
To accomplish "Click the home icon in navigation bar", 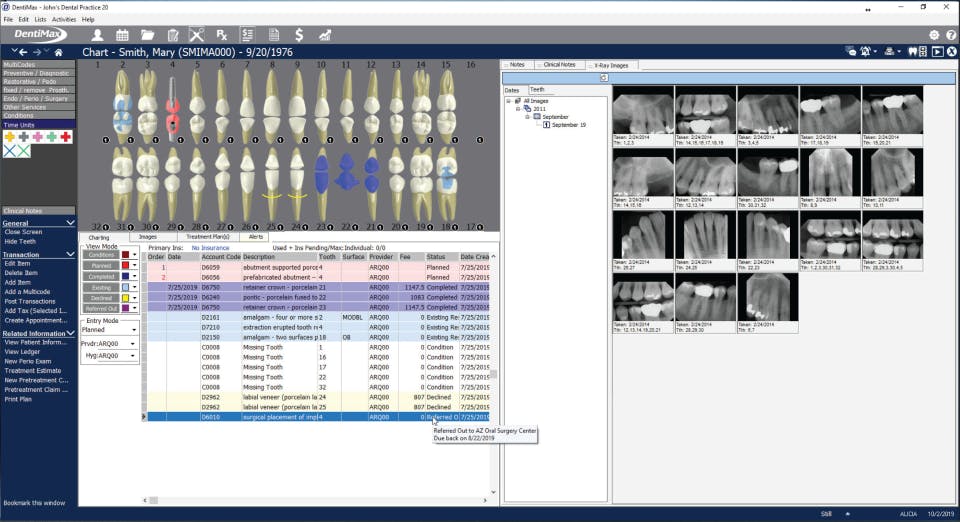I will (59, 52).
